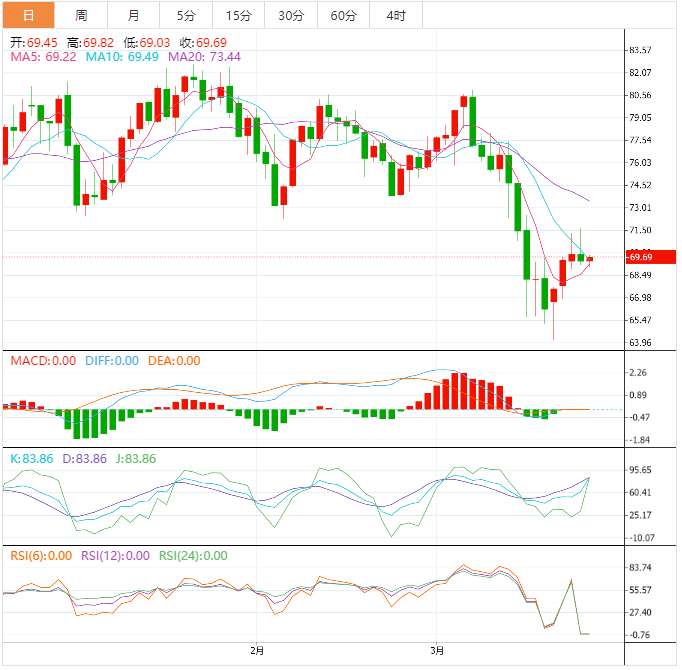This screenshot has height=670, width=682.
Task: Open the 月 monthly chart tab
Action: click(134, 15)
